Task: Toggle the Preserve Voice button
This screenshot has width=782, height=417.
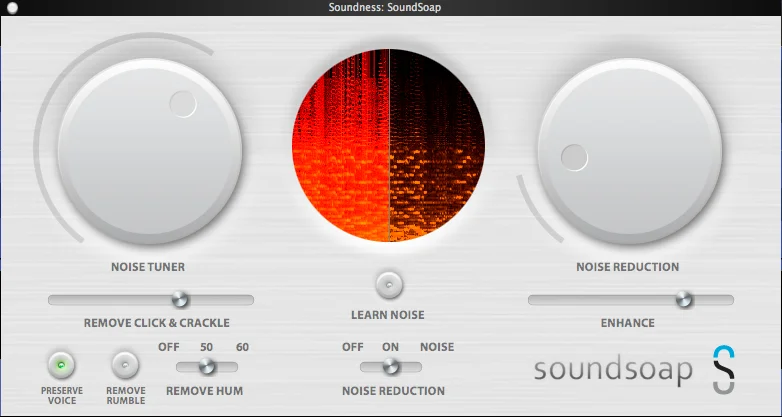Action: click(61, 365)
